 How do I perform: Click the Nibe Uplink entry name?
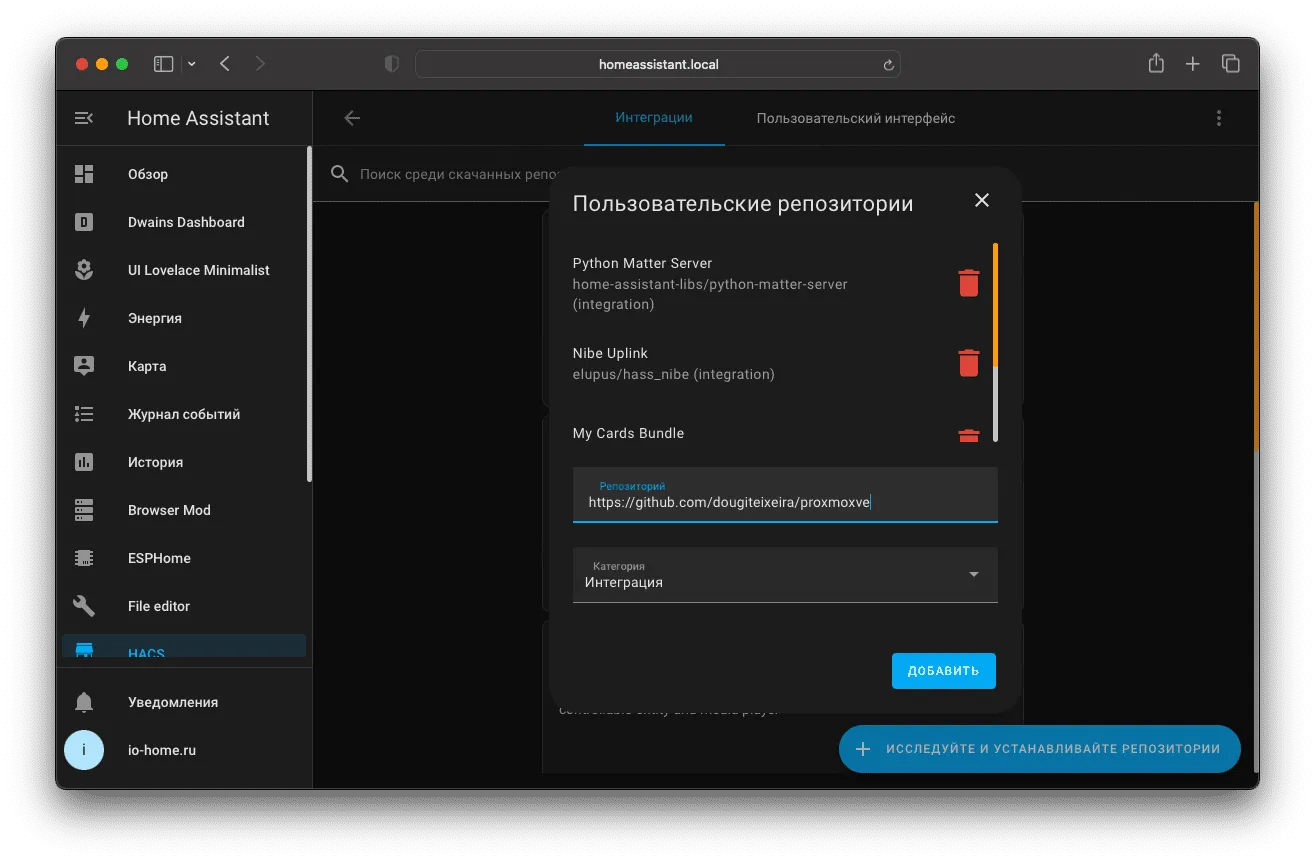click(x=610, y=353)
